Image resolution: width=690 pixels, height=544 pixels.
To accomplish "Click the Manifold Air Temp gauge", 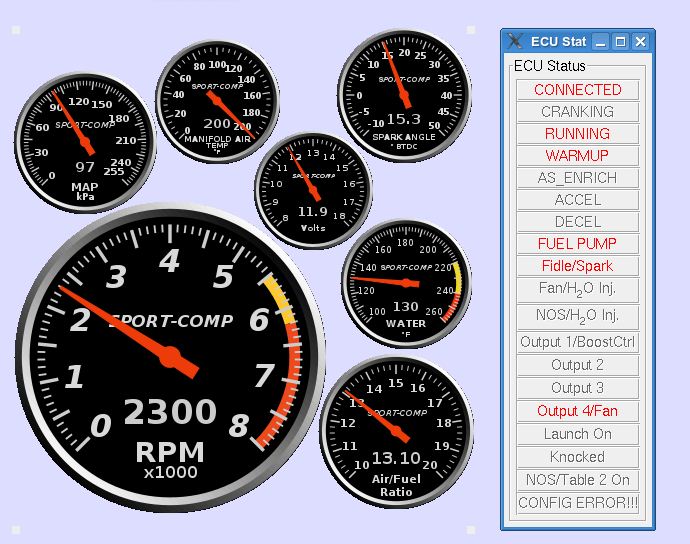I will [x=217, y=97].
